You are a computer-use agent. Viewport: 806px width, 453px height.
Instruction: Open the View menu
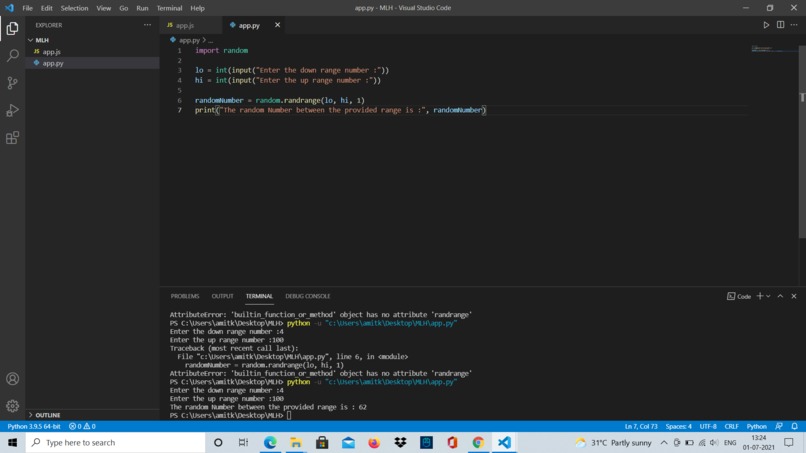[x=103, y=8]
